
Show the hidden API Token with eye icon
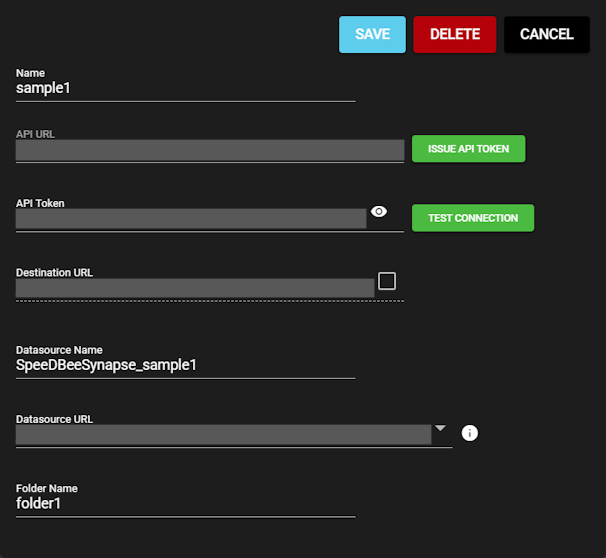[x=379, y=212]
